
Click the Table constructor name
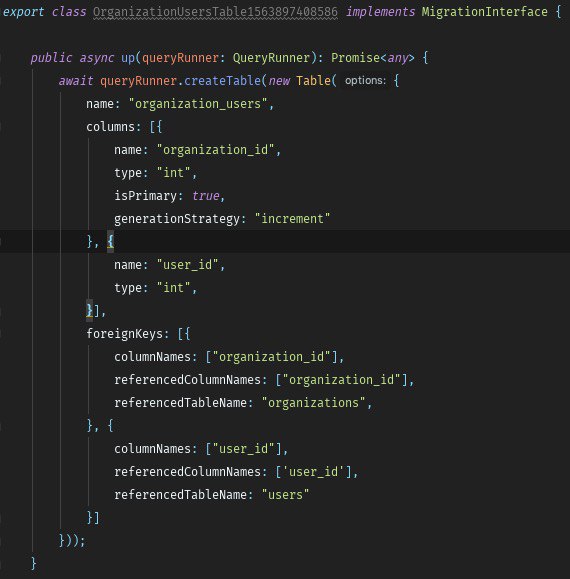(313, 81)
